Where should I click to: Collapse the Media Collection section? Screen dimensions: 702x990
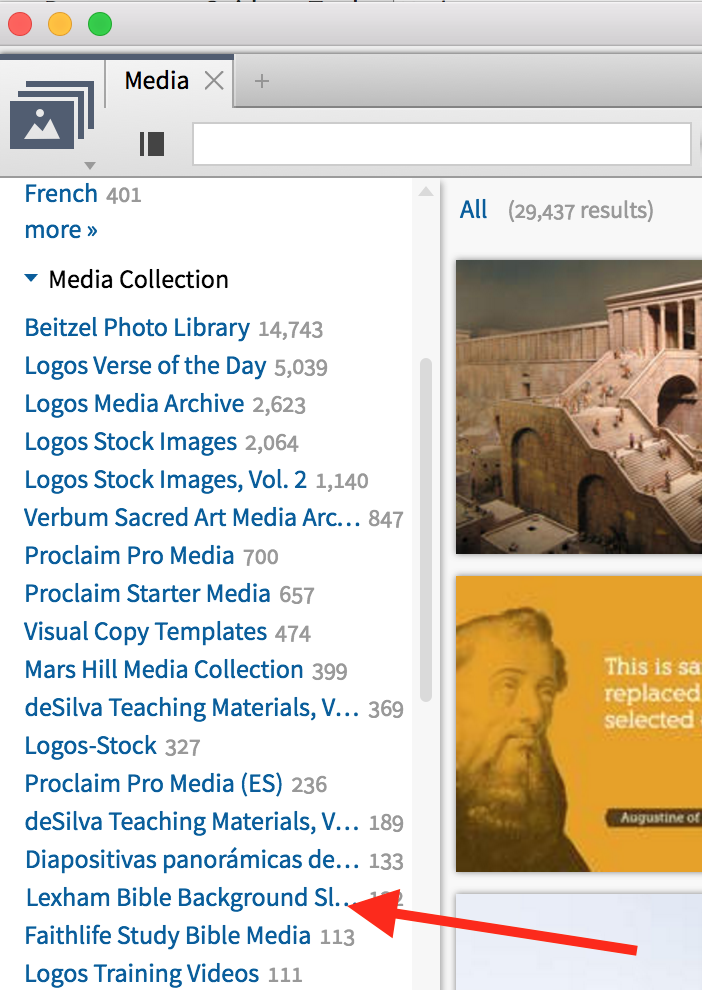[32, 279]
